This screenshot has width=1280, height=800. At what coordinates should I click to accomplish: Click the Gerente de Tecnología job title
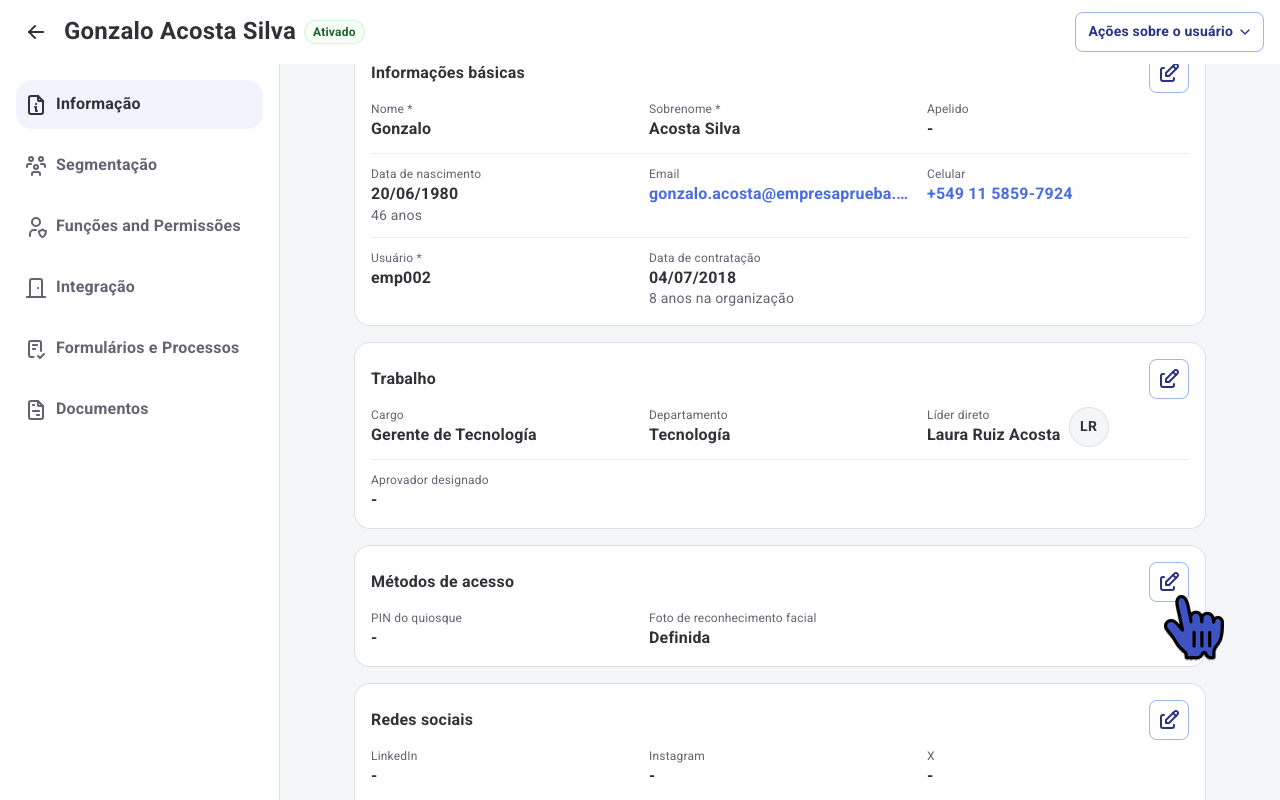click(454, 435)
